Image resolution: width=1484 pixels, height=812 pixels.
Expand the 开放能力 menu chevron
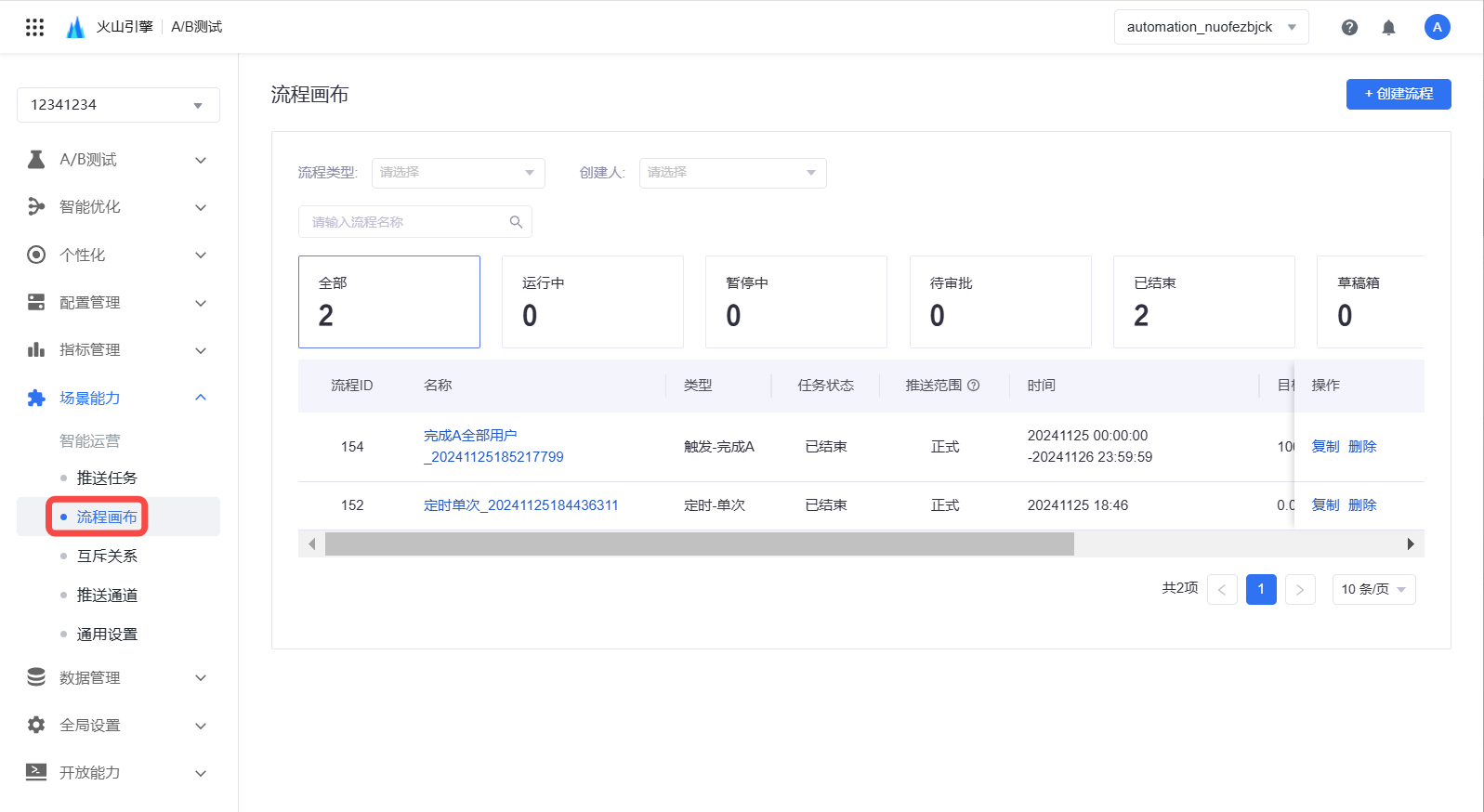[x=201, y=773]
